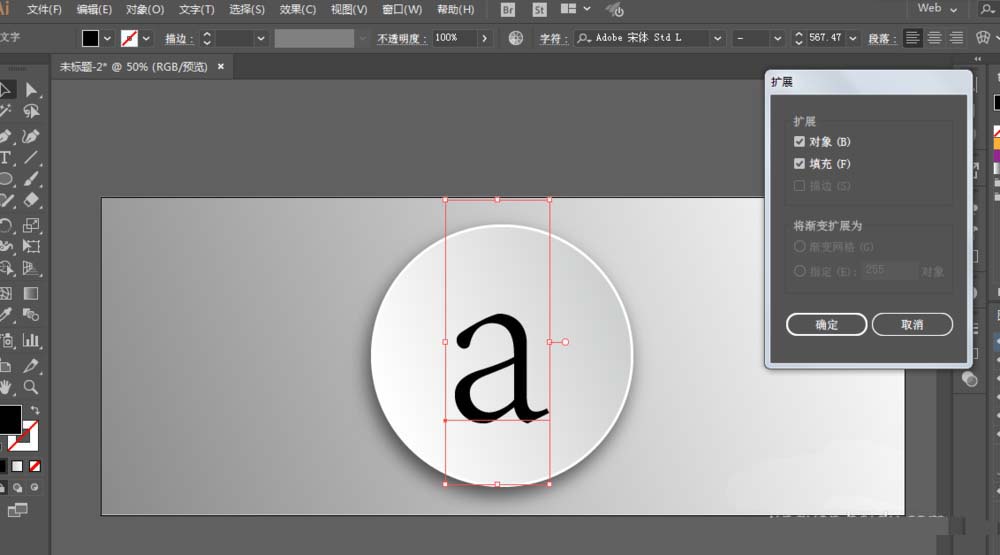1000x555 pixels.
Task: Click the change screen mode icon
Action: click(x=17, y=510)
